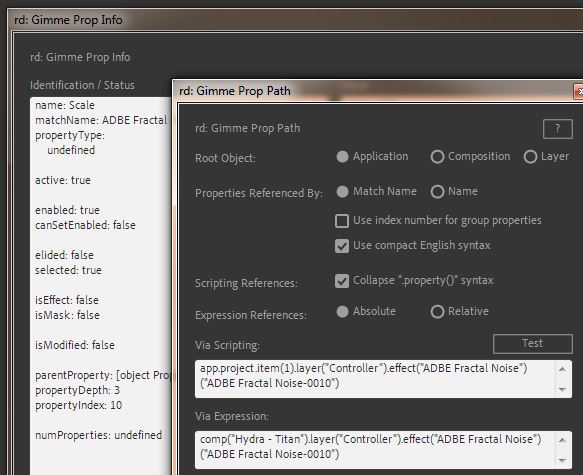Click 'numProperties: undefined' in Prop Info
The width and height of the screenshot is (583, 475).
click(99, 435)
